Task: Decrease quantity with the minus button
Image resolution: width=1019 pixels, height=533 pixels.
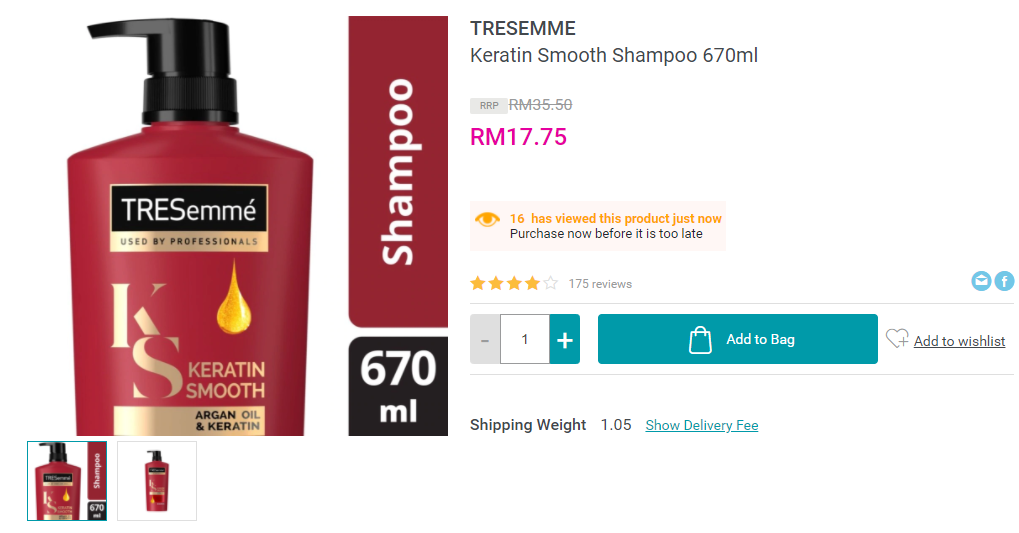Action: click(485, 339)
